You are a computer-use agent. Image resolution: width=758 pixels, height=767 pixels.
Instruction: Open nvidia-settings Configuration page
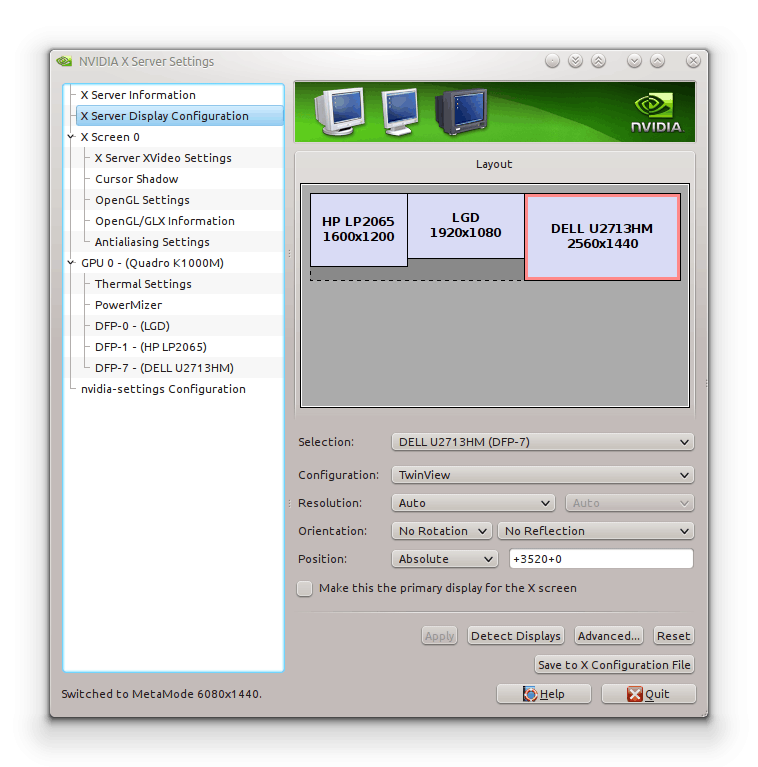pyautogui.click(x=163, y=389)
